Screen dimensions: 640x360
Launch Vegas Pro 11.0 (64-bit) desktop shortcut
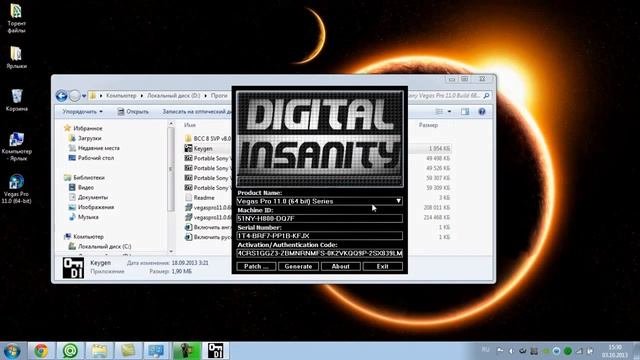tap(16, 189)
